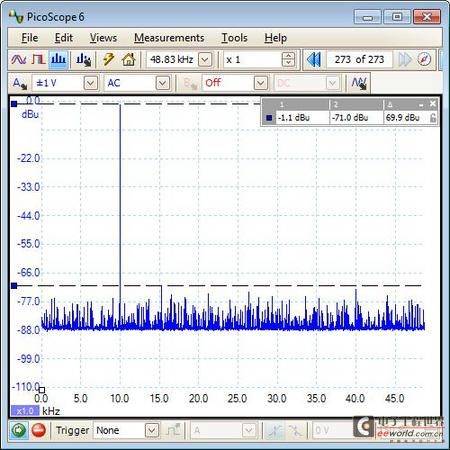Click the Auto setup lightning icon

[x=109, y=60]
